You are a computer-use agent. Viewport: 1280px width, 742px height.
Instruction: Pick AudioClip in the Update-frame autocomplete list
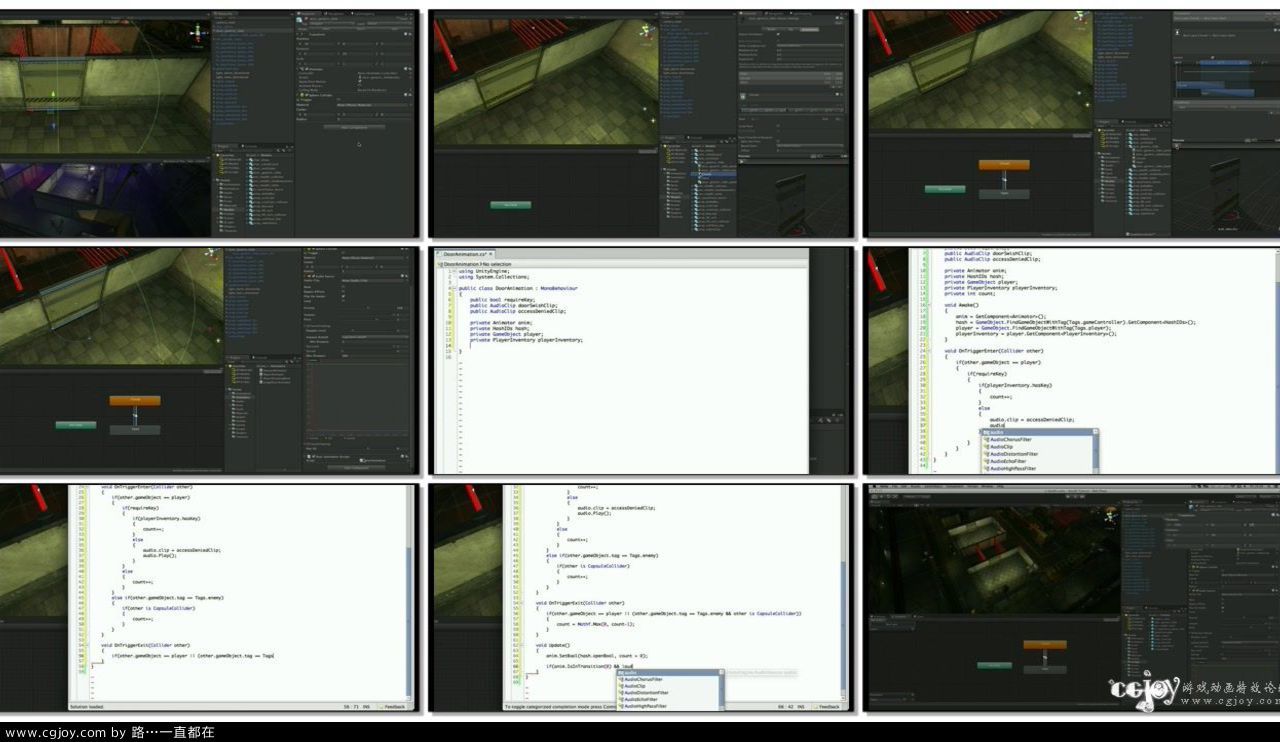tap(635, 686)
